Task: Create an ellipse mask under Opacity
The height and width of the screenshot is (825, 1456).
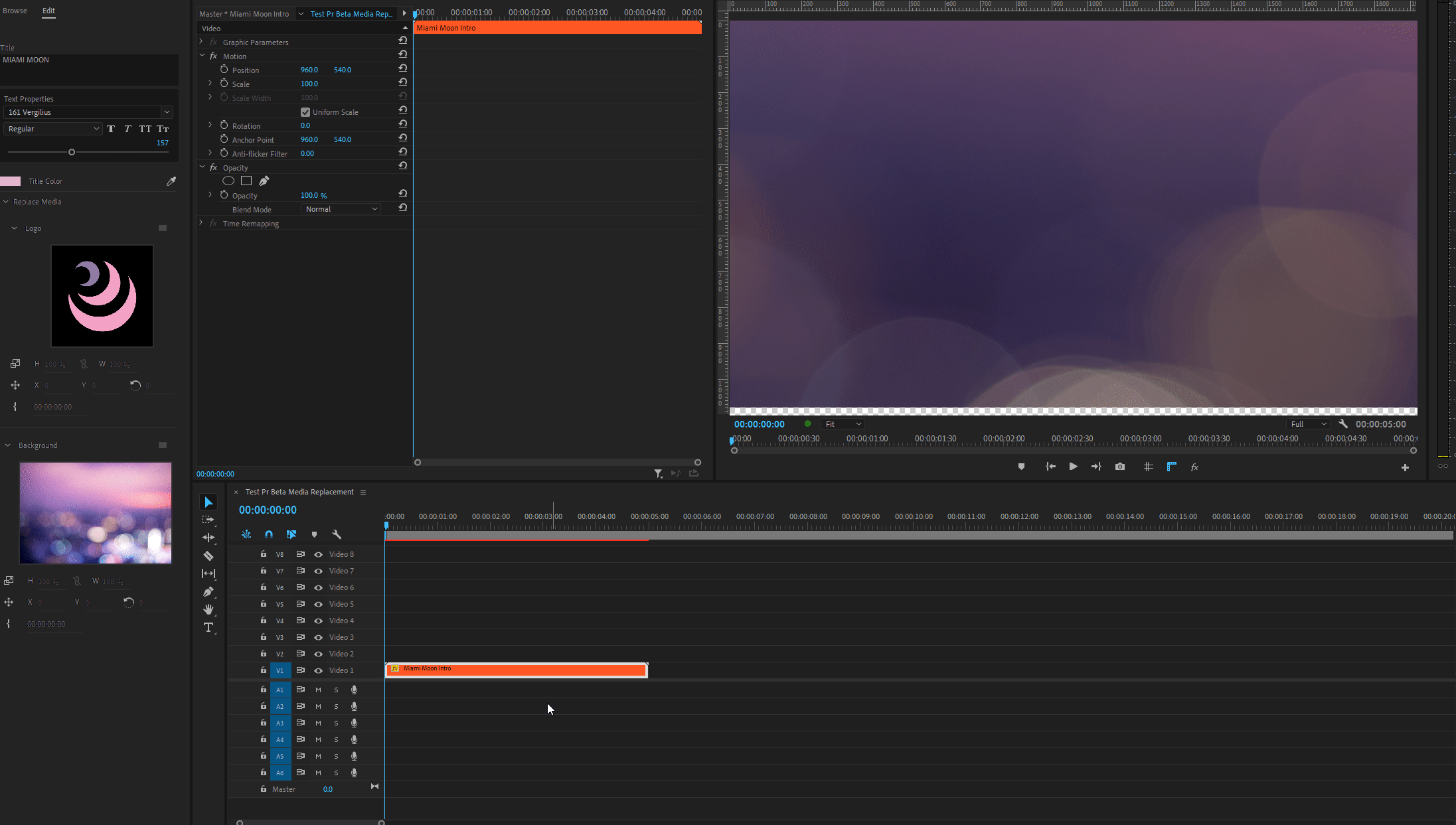Action: coord(228,181)
